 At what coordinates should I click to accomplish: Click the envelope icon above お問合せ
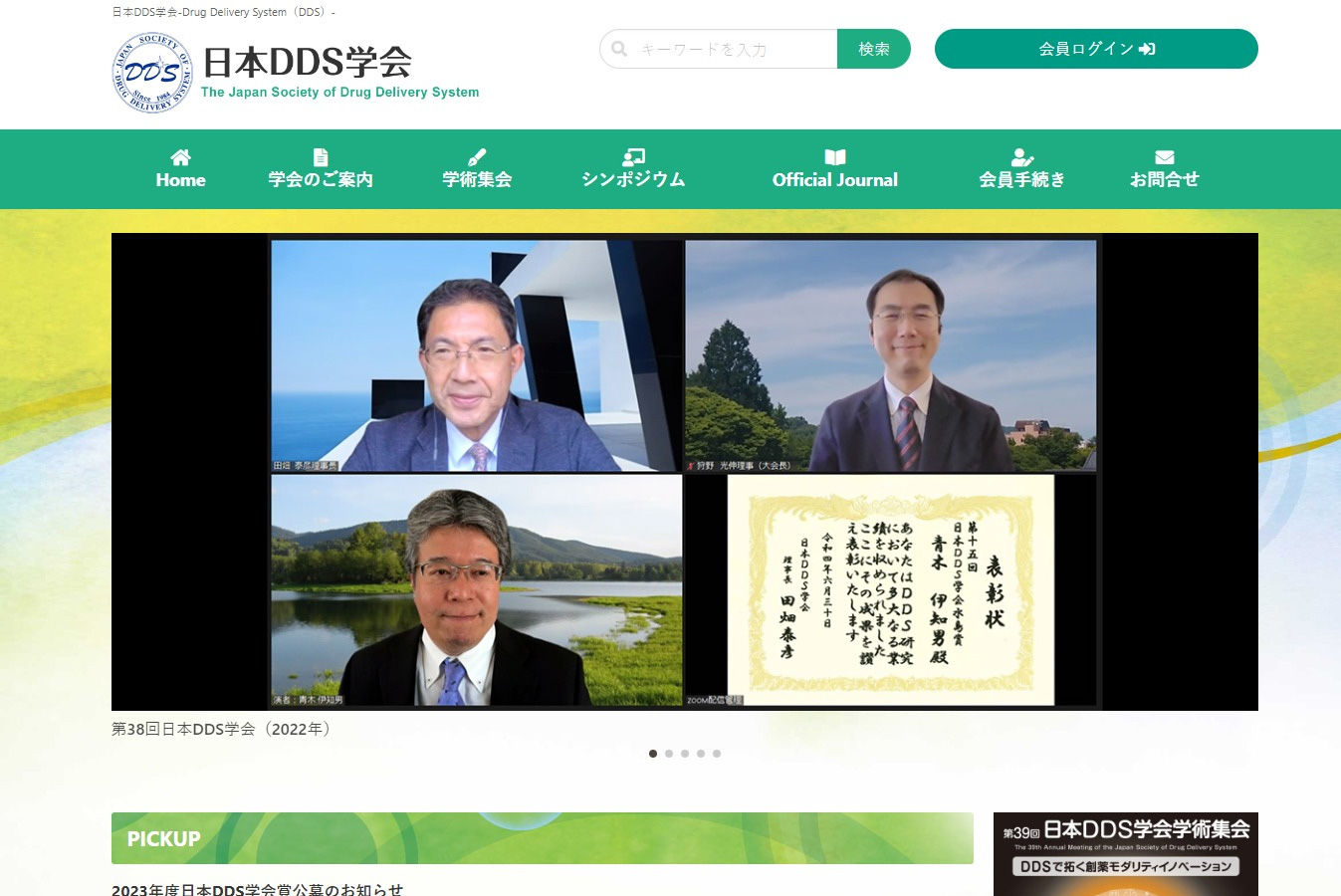click(x=1165, y=157)
